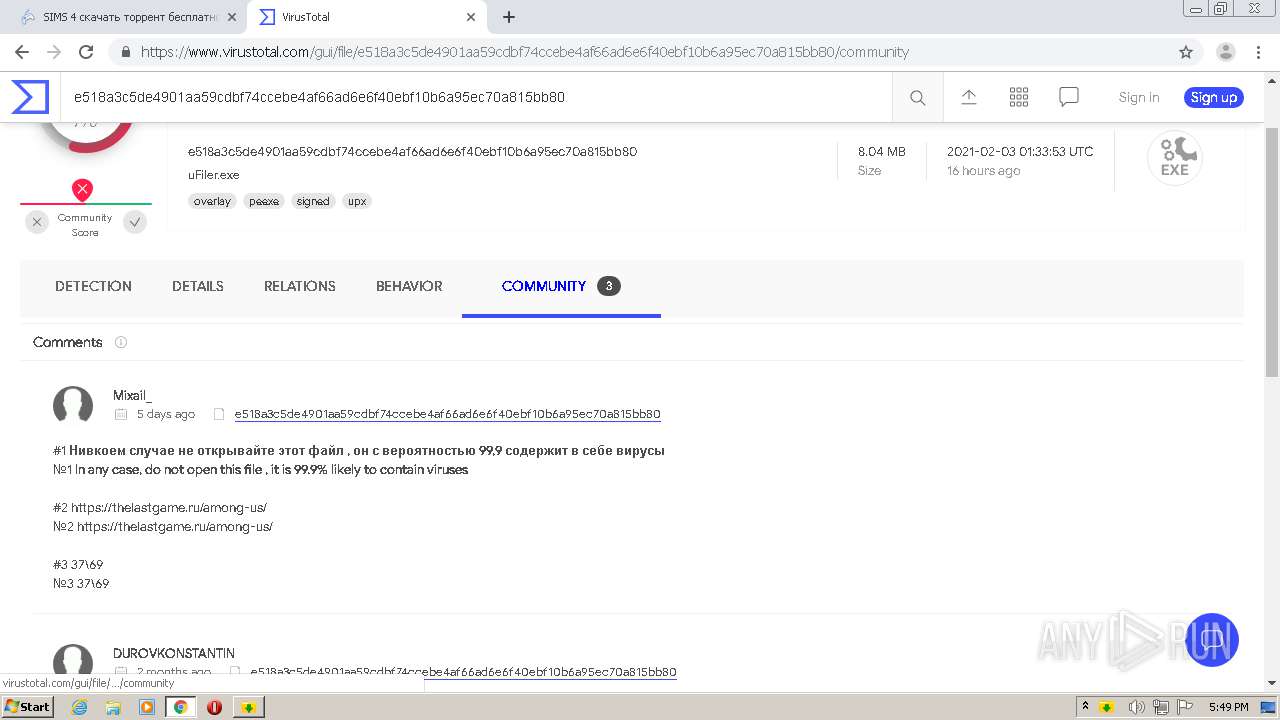Image resolution: width=1280 pixels, height=720 pixels.
Task: Click the DUROVKONSTANTIN username
Action: pos(174,653)
